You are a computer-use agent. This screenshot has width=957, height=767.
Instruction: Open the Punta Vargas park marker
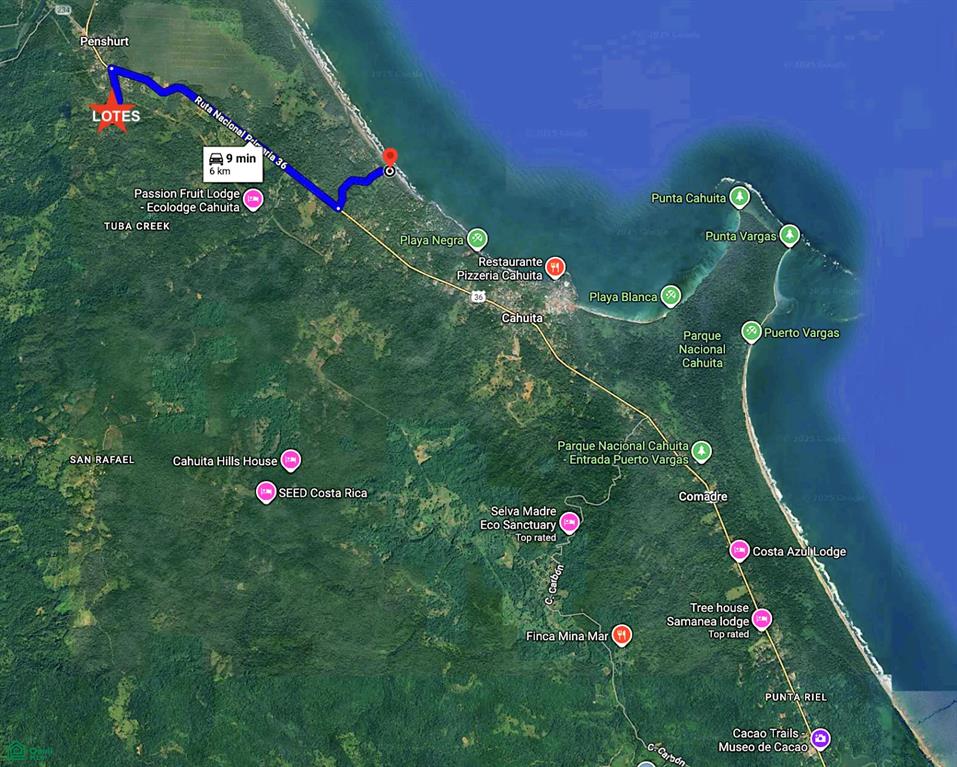click(x=790, y=235)
